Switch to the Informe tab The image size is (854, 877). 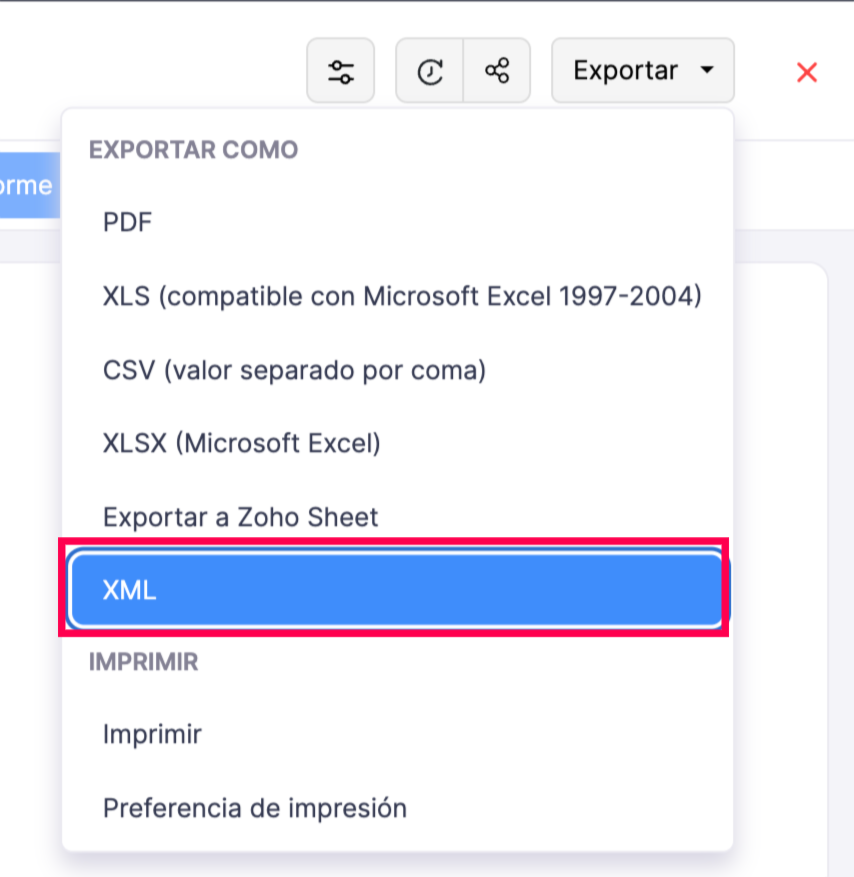[25, 185]
